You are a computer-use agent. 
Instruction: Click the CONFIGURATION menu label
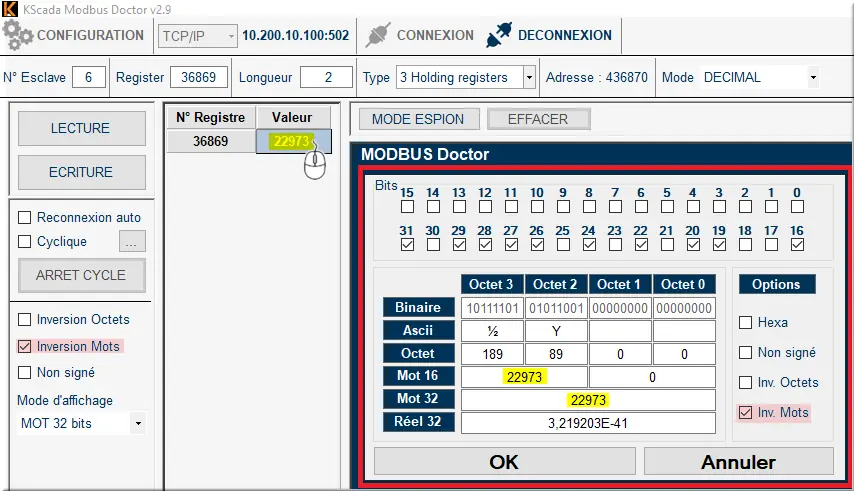(x=90, y=35)
